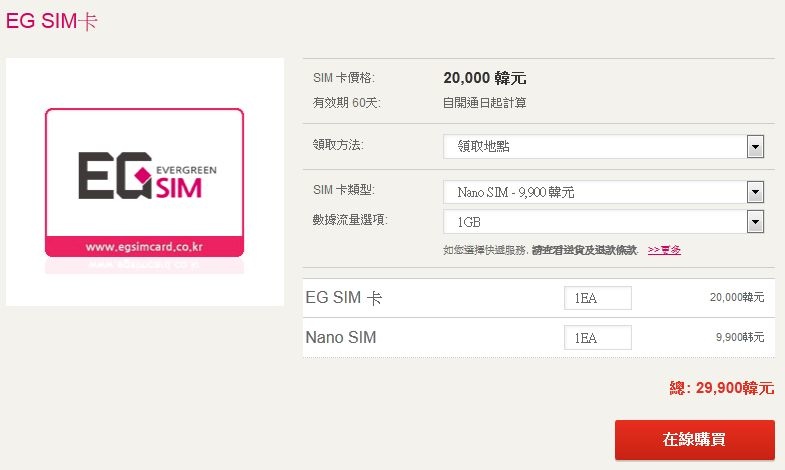Viewport: 785px width, 470px height.
Task: Click the 總: 29,900韓元 total amount
Action: [721, 388]
